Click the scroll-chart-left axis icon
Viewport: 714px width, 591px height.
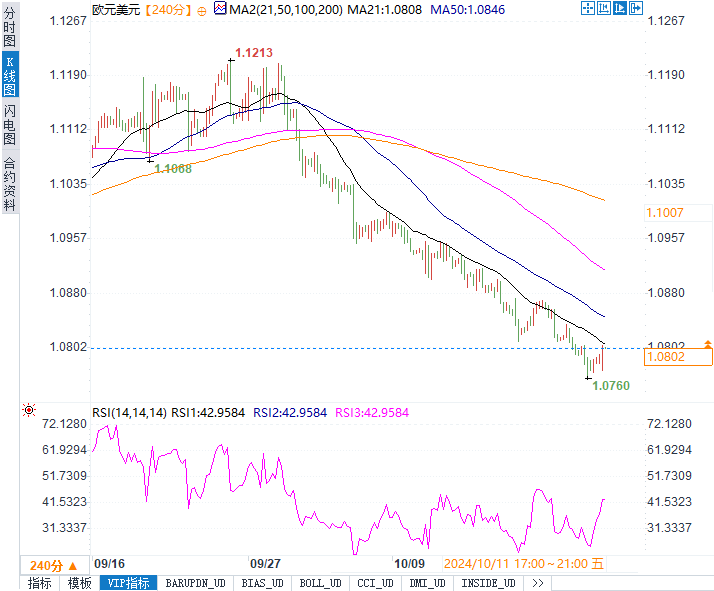click(x=604, y=8)
